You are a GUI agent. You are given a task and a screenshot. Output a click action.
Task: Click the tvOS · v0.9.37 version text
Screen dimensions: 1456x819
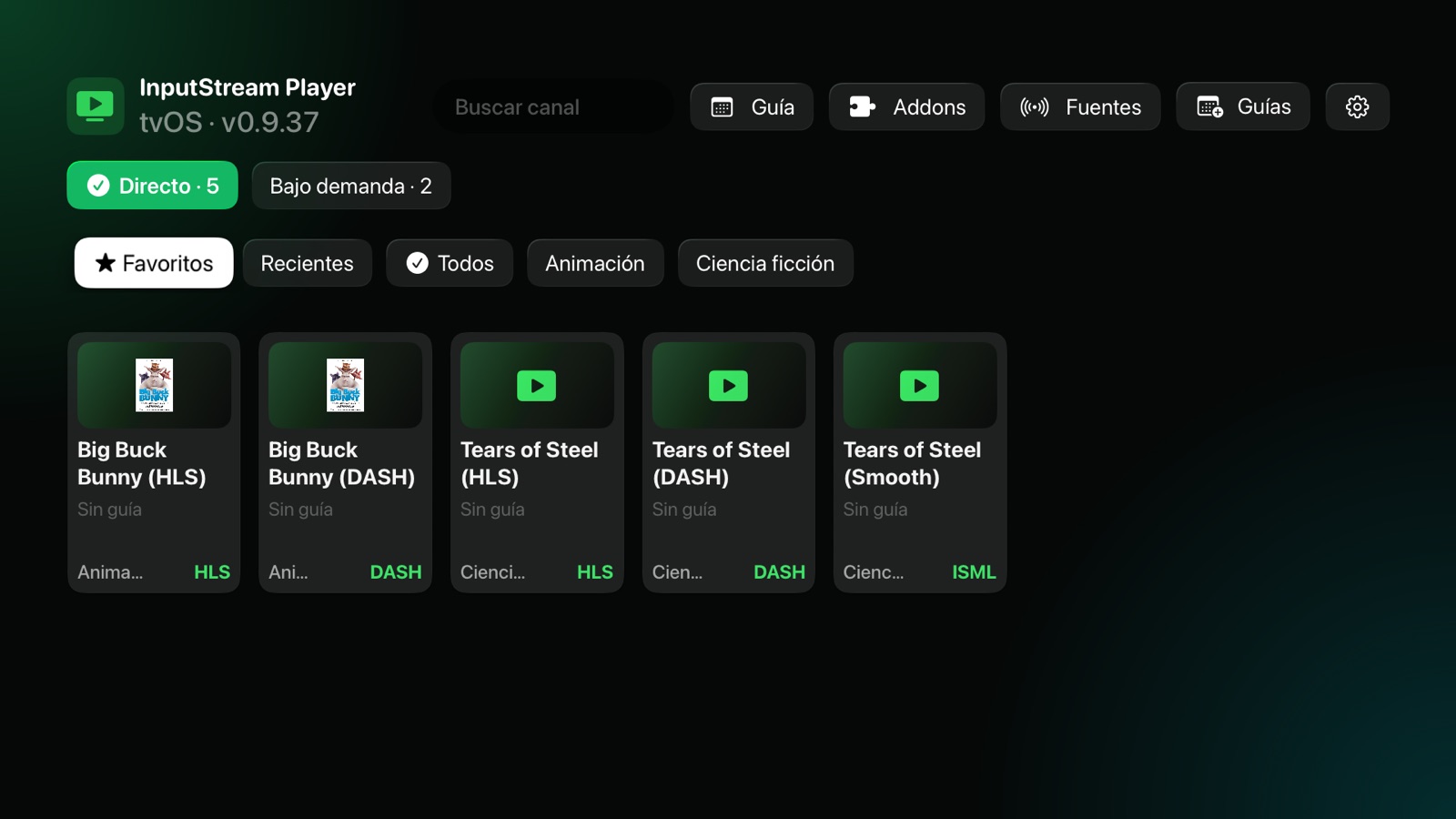coord(229,122)
